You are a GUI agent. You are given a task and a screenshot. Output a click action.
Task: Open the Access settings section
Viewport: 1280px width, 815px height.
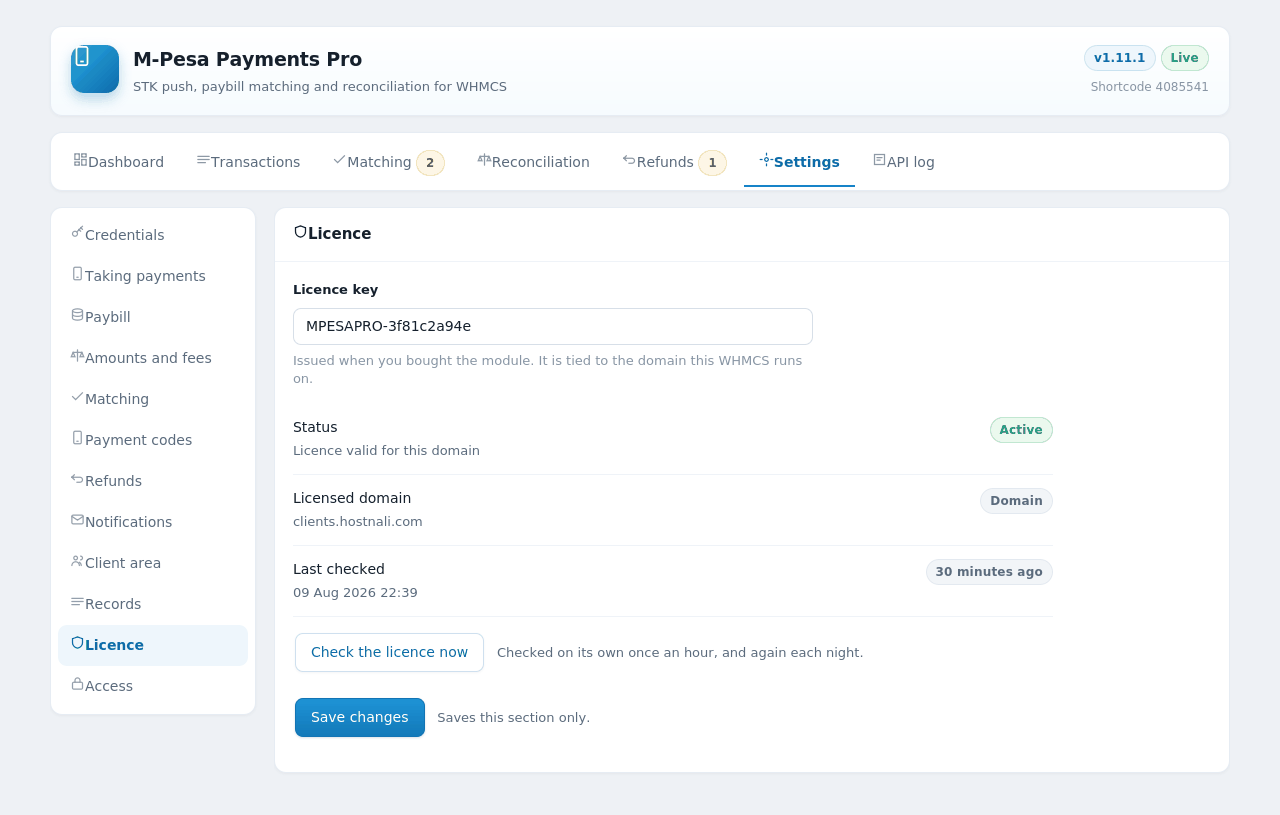pyautogui.click(x=153, y=686)
